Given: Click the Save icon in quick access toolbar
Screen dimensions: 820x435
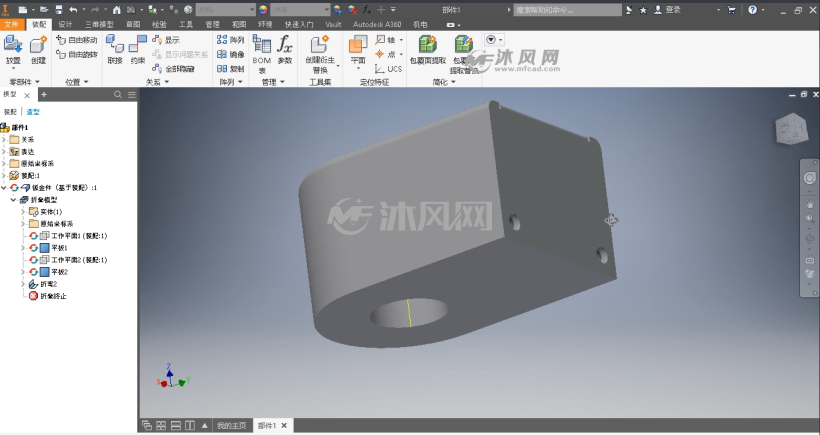Looking at the screenshot, I should pos(59,9).
